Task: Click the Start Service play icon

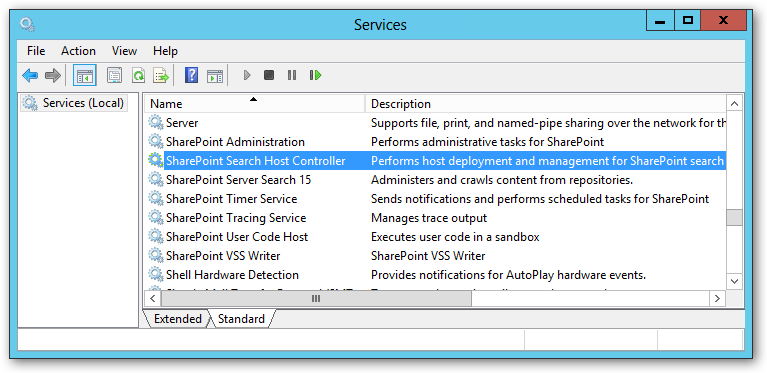Action: 247,75
